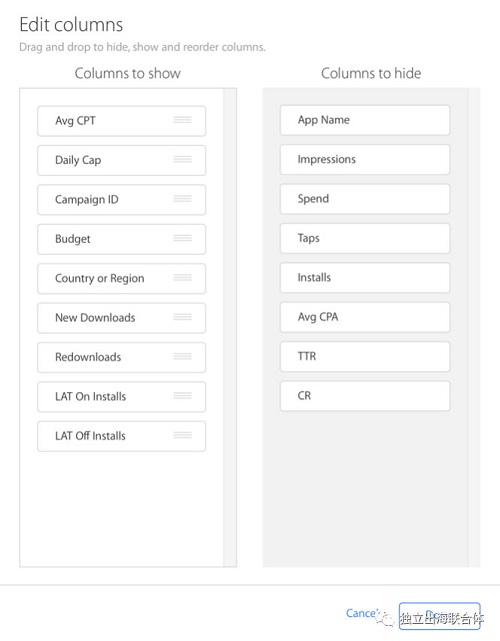The height and width of the screenshot is (641, 500).
Task: Click the Cancel link
Action: click(x=363, y=613)
